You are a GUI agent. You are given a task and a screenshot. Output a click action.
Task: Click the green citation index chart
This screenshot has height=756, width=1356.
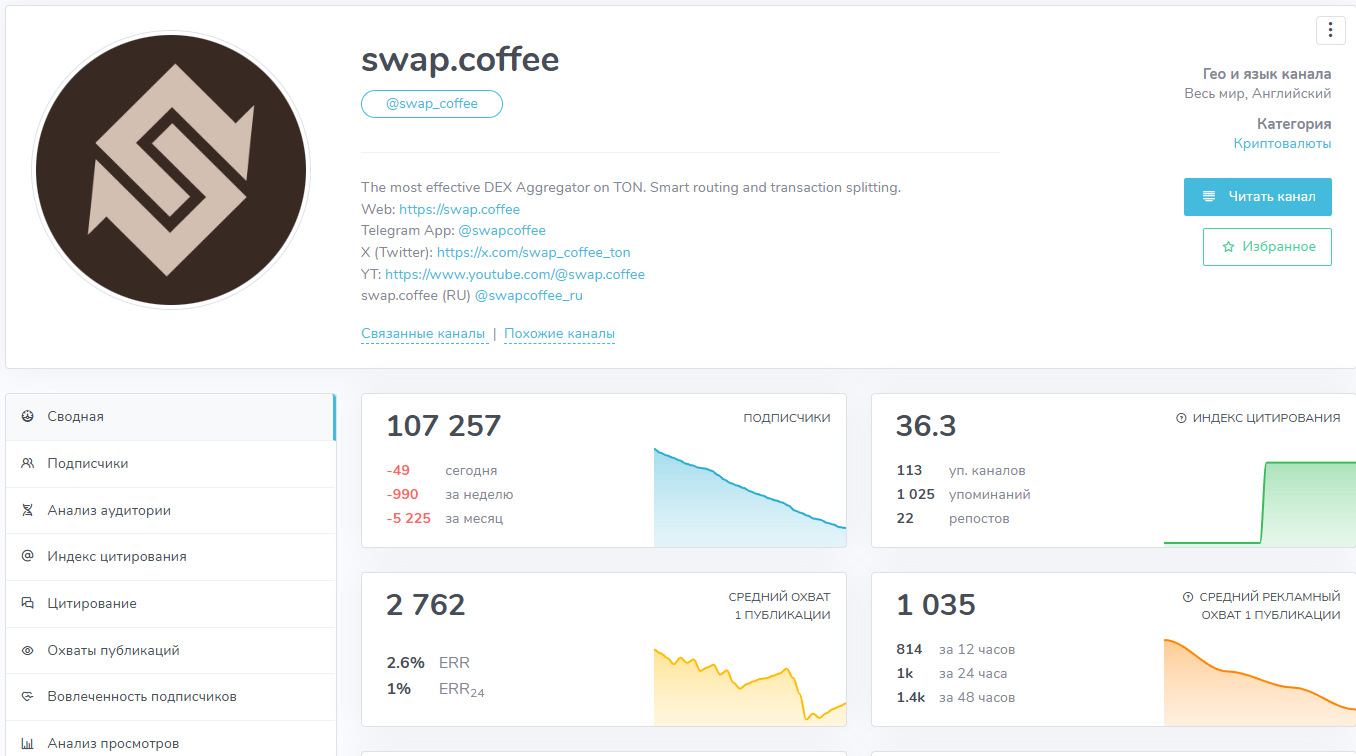click(1260, 503)
